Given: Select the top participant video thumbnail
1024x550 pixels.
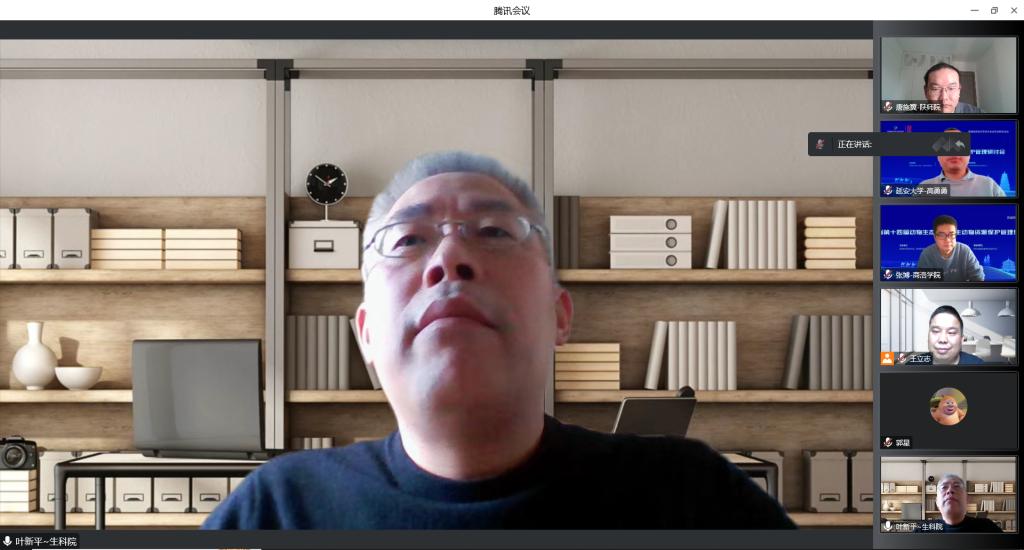Looking at the screenshot, I should point(948,75).
